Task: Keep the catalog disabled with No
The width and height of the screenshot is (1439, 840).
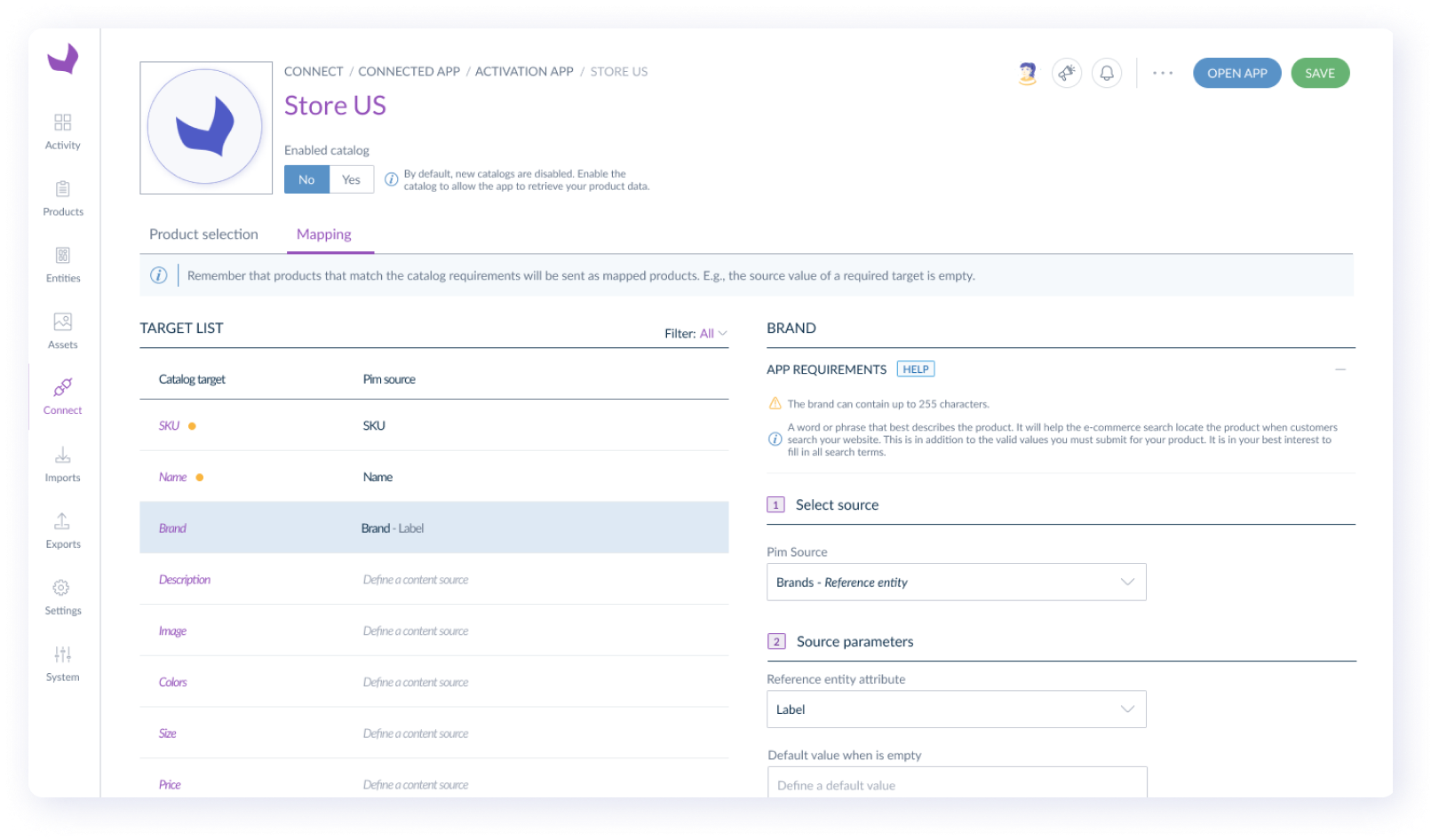Action: point(306,178)
